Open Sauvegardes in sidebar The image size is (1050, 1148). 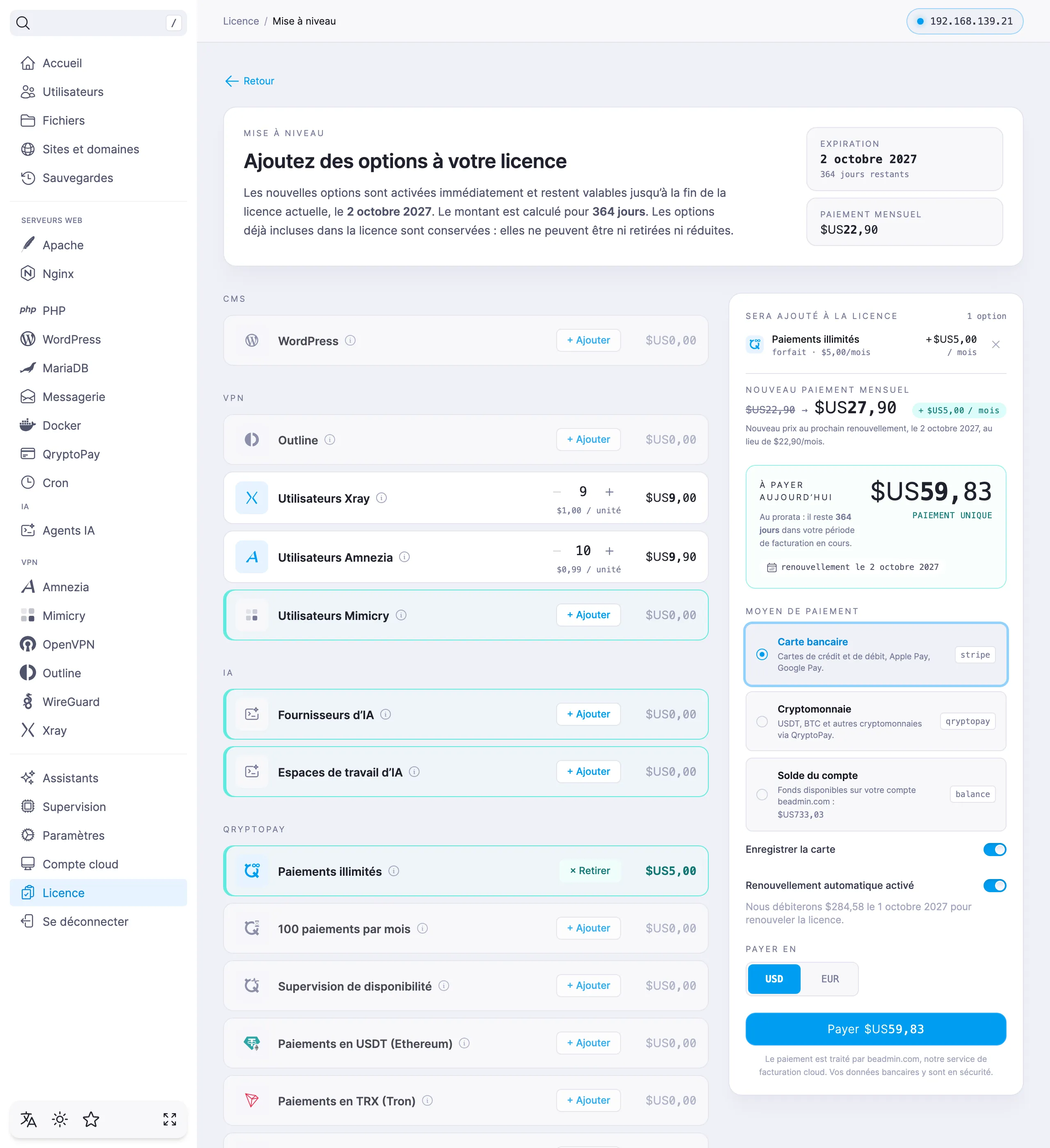(x=98, y=178)
